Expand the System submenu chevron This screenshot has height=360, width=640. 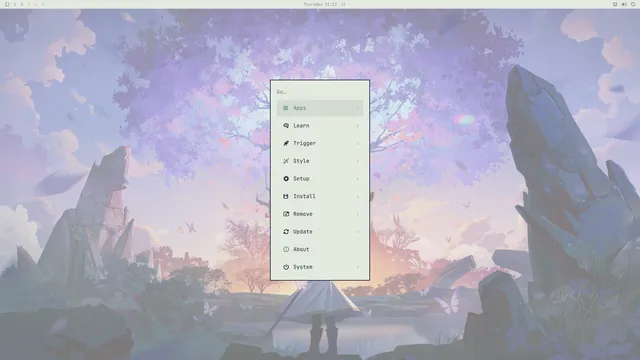[358, 267]
